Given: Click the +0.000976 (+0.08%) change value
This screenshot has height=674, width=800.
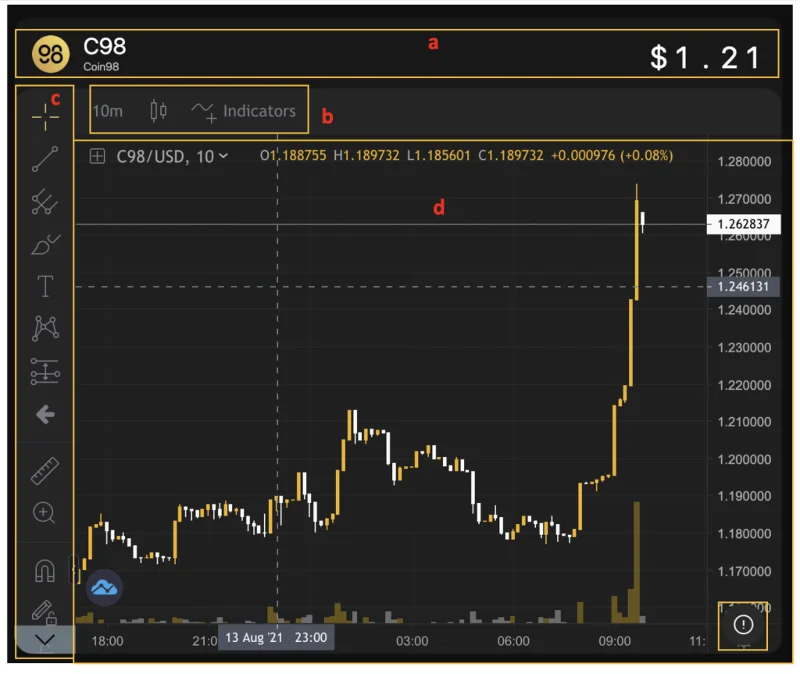Looking at the screenshot, I should point(612,156).
